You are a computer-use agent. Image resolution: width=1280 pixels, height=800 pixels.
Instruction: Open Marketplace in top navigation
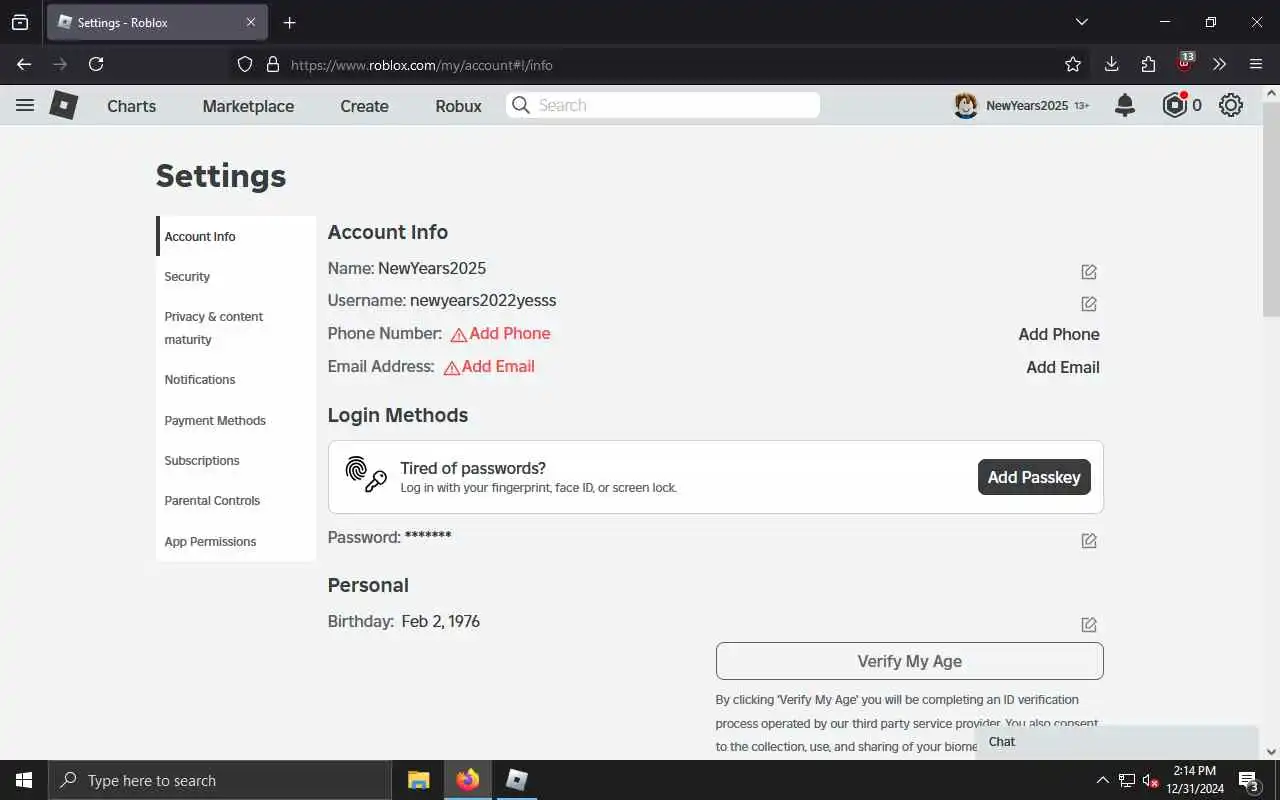click(x=248, y=106)
